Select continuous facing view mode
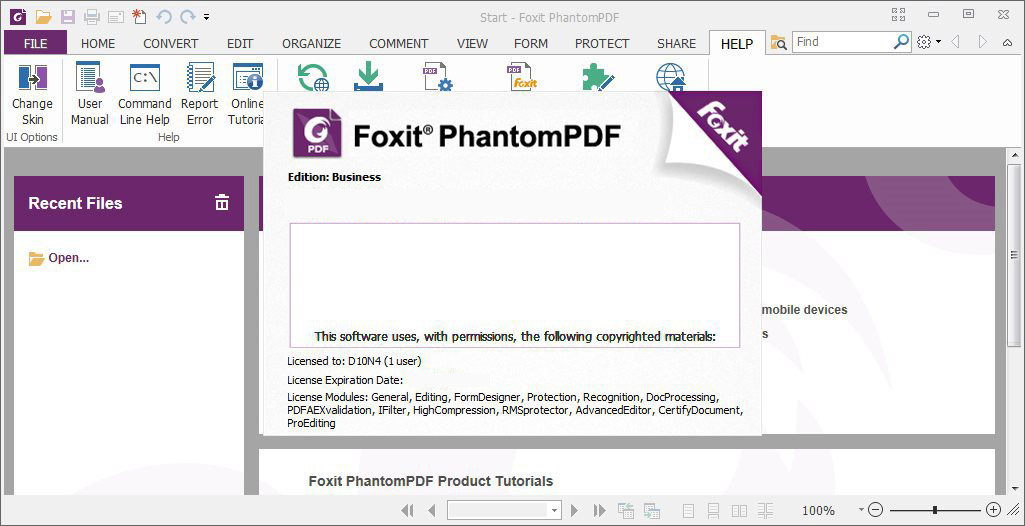The image size is (1025, 526). [765, 510]
